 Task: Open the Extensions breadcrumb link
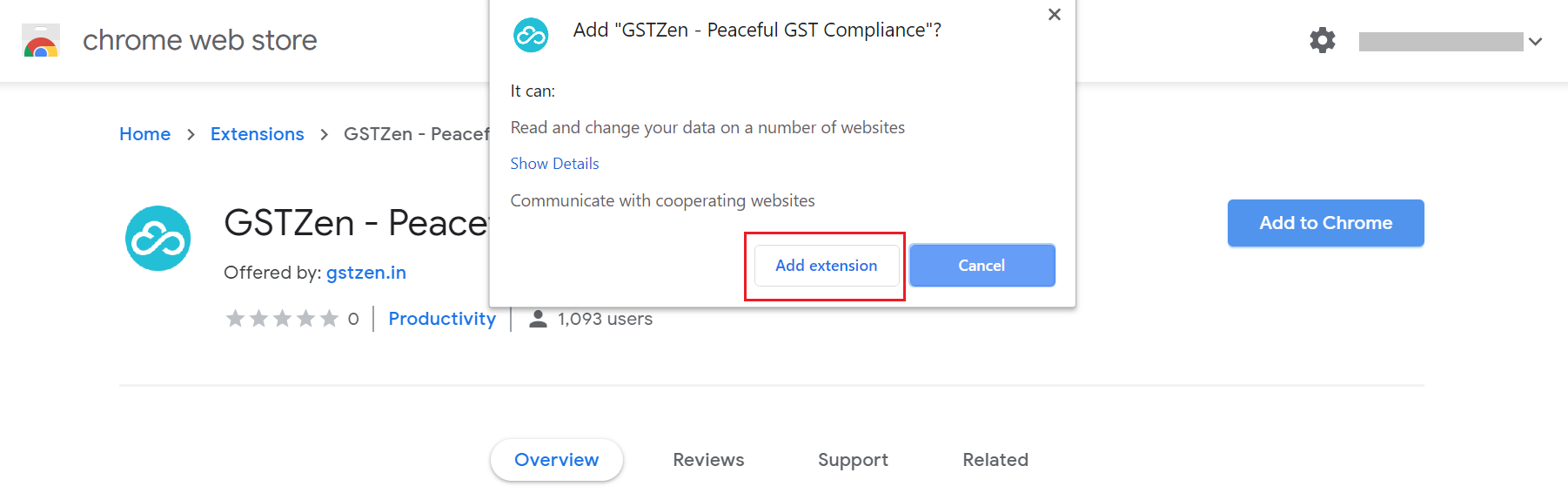pyautogui.click(x=258, y=134)
